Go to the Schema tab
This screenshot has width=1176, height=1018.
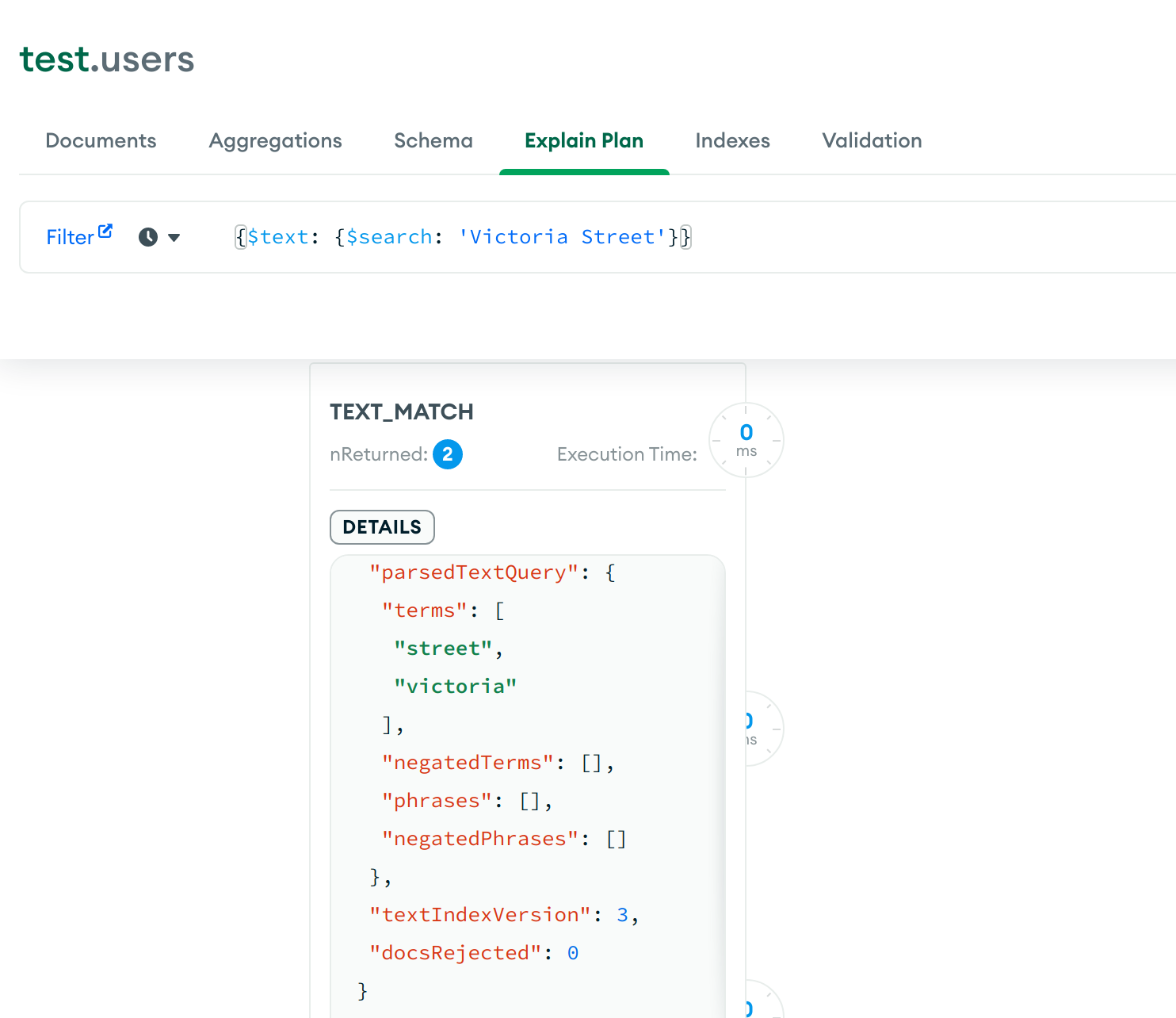[433, 140]
